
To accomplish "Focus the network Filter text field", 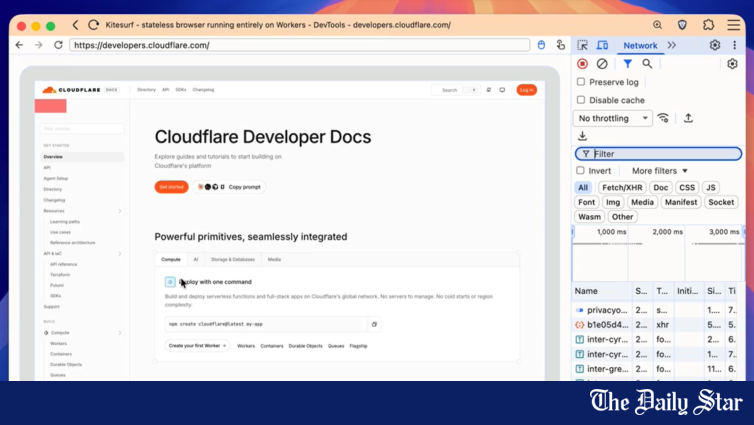I will tap(658, 154).
